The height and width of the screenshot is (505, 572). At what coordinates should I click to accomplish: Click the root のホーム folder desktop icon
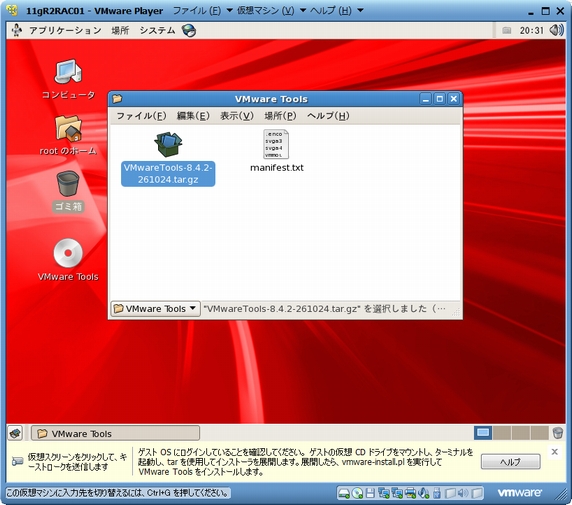click(x=68, y=128)
